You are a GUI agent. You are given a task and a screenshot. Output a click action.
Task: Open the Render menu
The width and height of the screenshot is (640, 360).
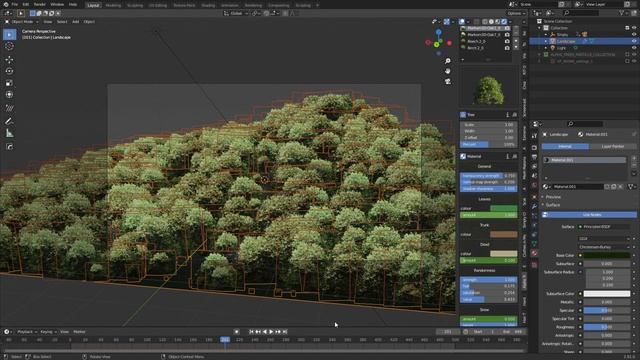pyautogui.click(x=40, y=4)
